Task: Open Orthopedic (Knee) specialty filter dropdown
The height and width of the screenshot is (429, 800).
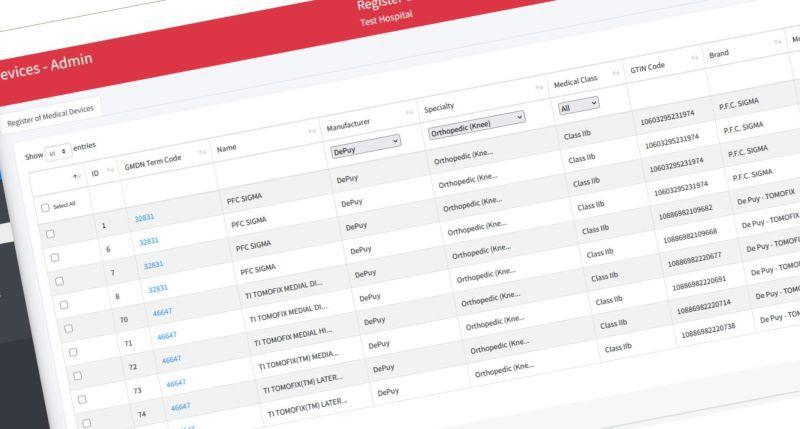Action: tap(476, 118)
